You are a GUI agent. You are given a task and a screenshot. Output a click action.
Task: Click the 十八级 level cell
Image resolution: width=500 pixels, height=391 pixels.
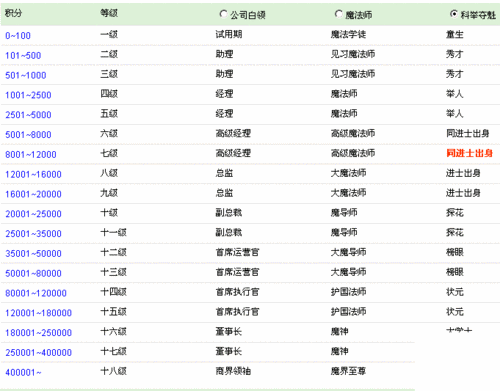113,371
